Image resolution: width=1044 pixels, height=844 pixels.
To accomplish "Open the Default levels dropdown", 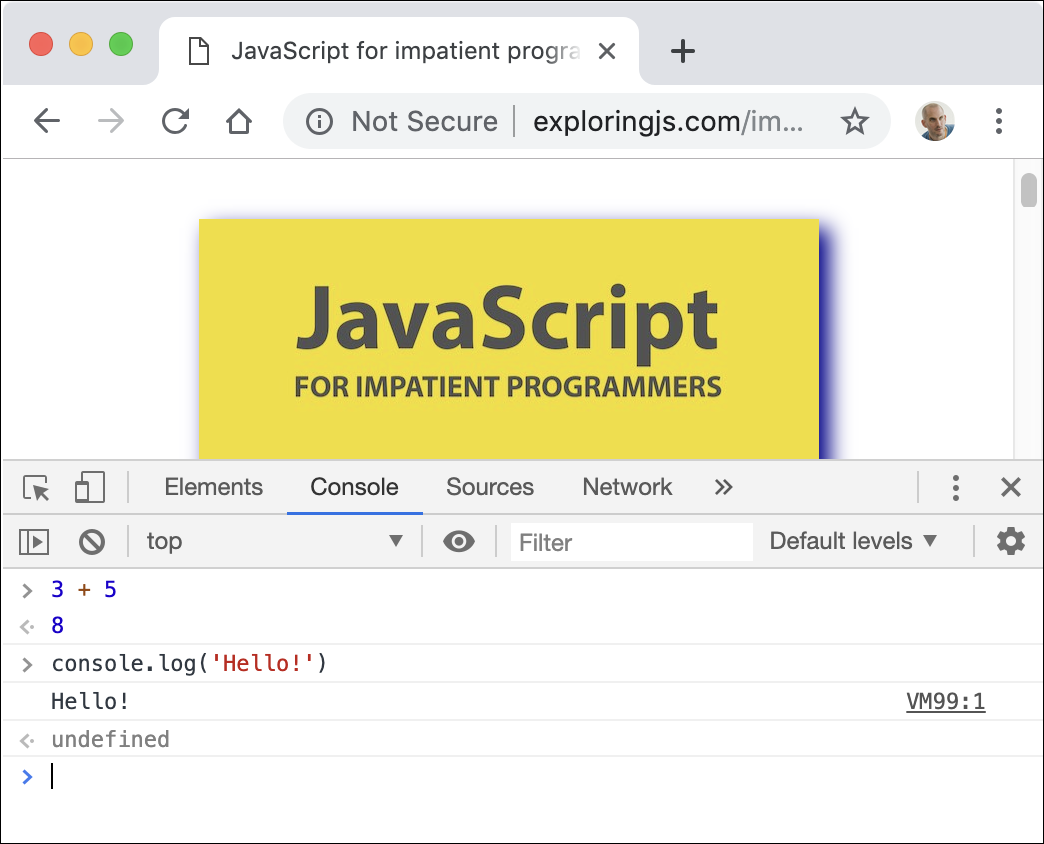I will point(853,542).
